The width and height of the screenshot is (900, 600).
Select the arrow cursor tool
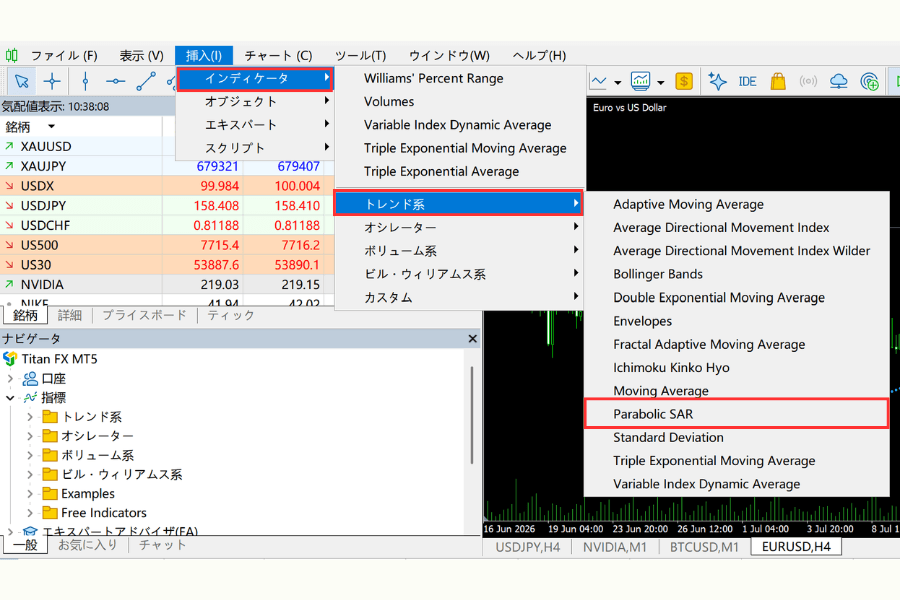coord(22,82)
